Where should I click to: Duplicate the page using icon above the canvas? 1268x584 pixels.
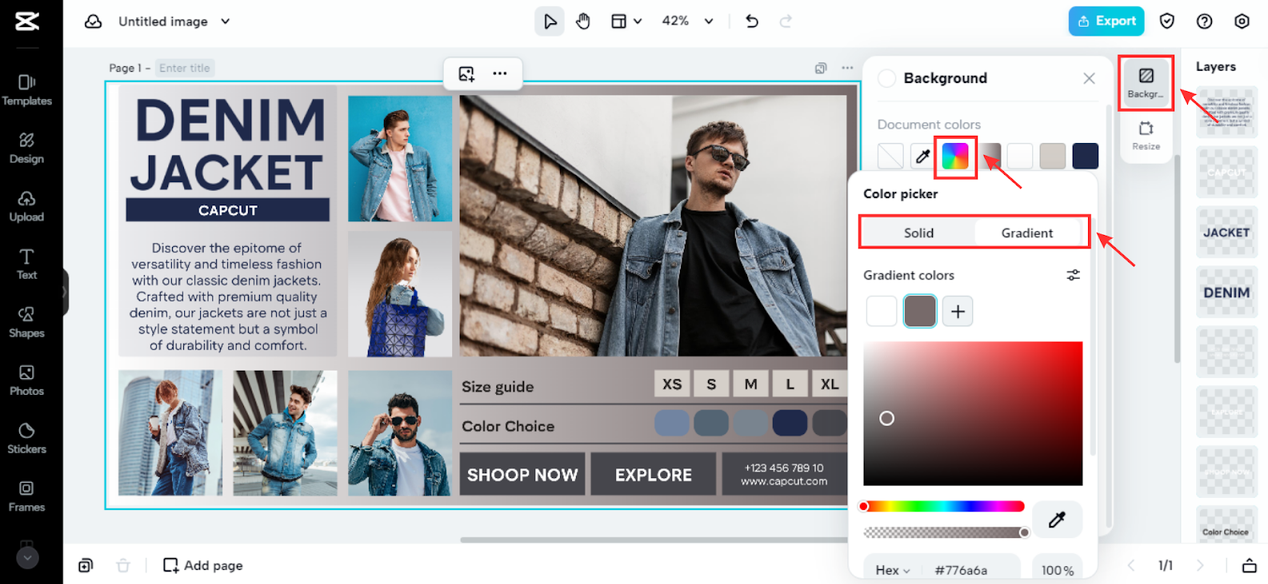821,68
